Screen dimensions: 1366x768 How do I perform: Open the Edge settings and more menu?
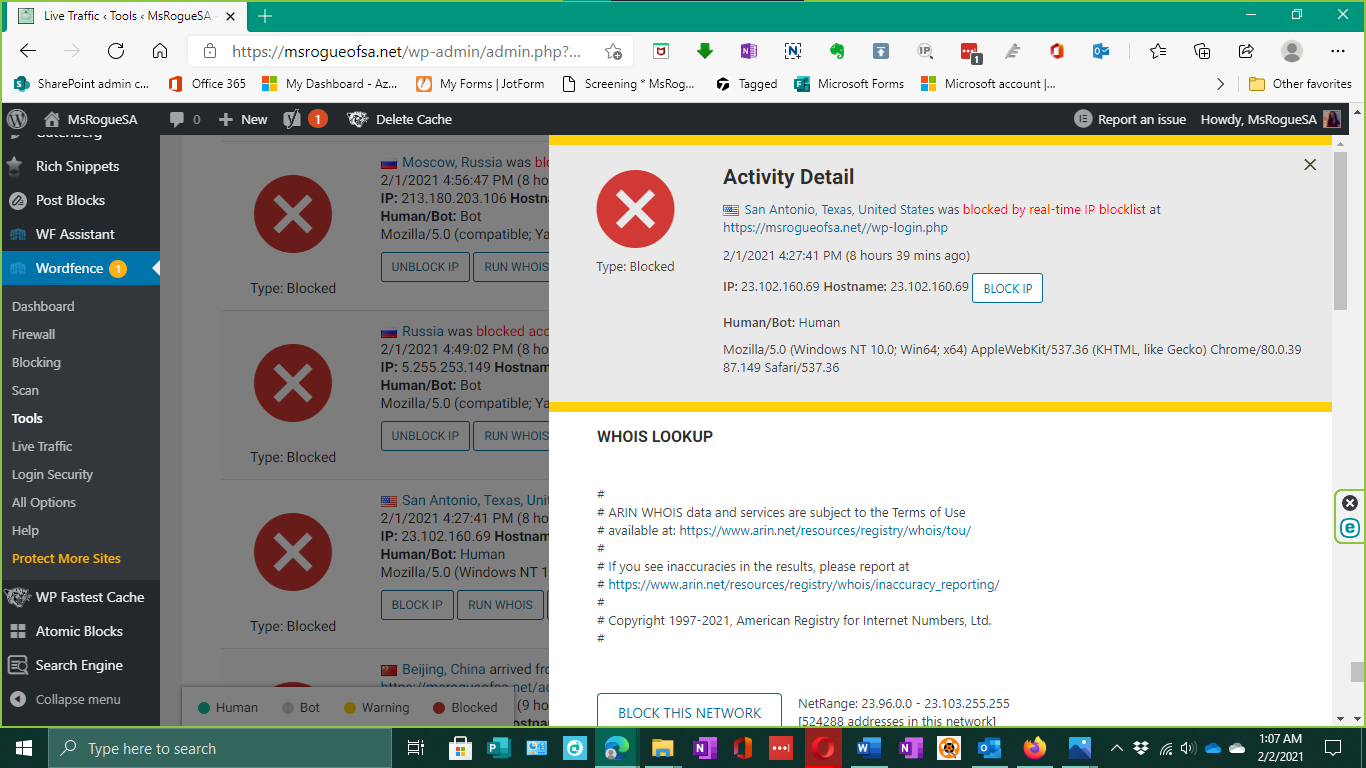(1337, 51)
